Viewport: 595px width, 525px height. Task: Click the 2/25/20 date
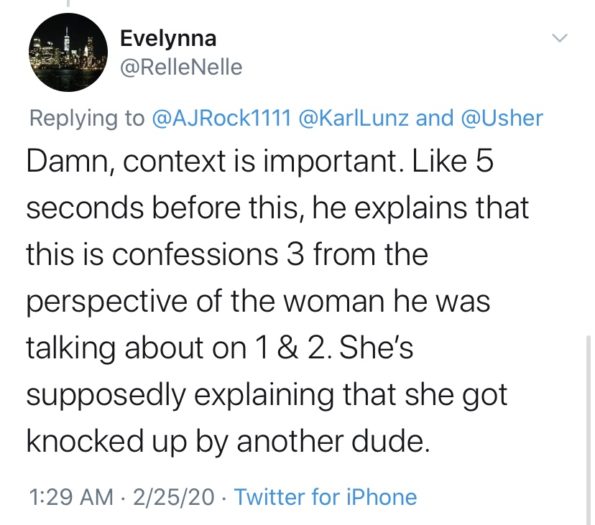click(x=174, y=497)
